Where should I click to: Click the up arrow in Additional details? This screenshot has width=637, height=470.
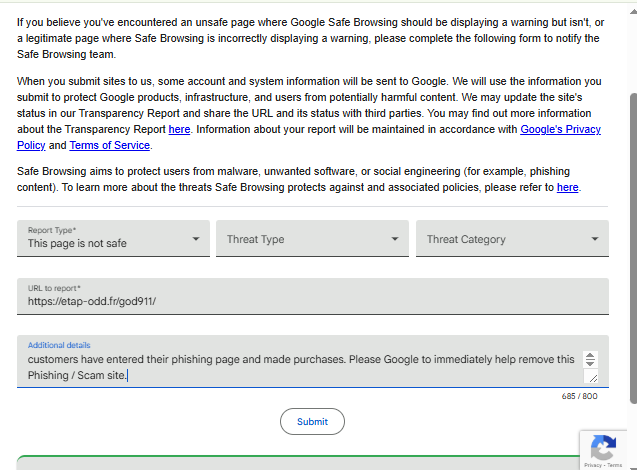(590, 356)
